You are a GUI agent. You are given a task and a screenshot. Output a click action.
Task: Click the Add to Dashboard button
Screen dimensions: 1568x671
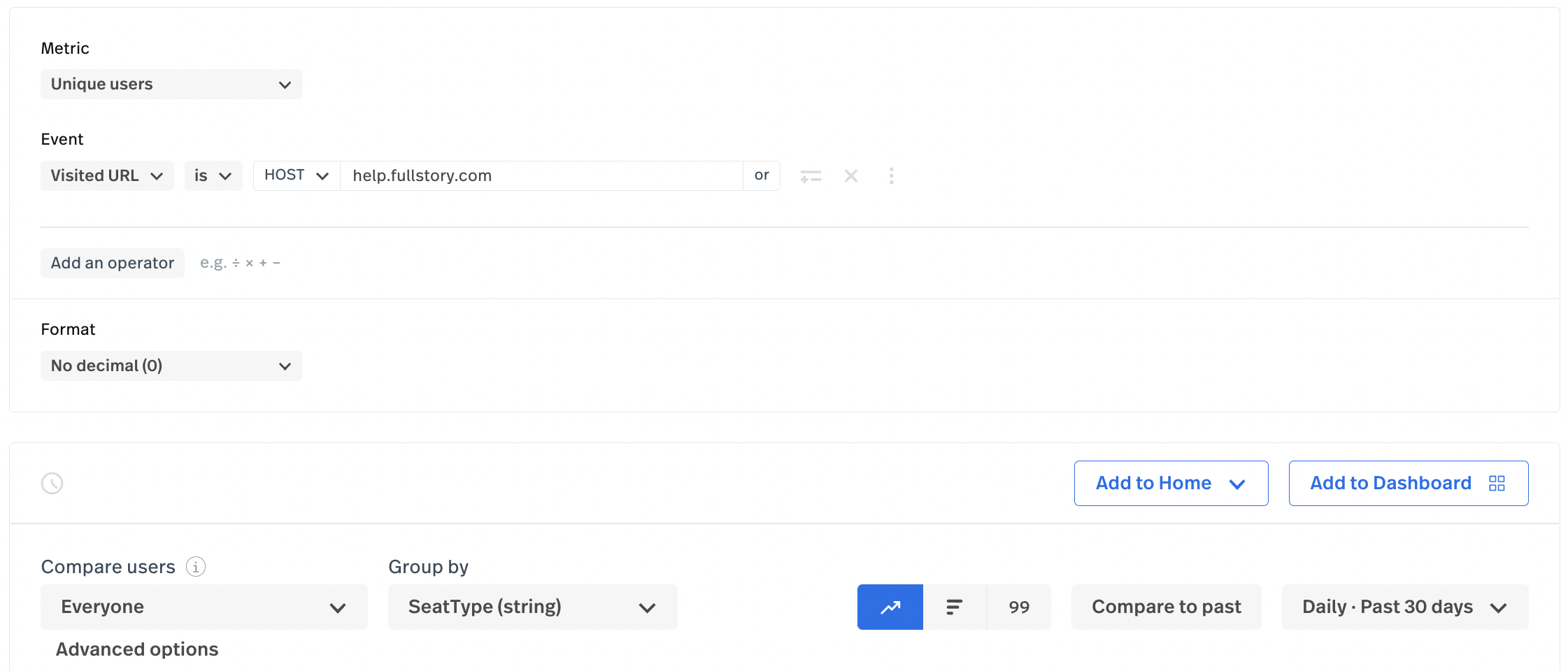coord(1408,483)
